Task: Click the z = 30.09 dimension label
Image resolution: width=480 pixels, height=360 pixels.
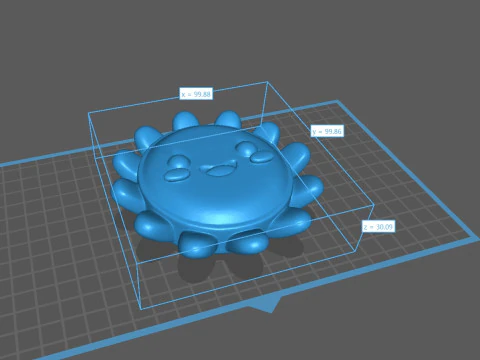Action: (378, 227)
